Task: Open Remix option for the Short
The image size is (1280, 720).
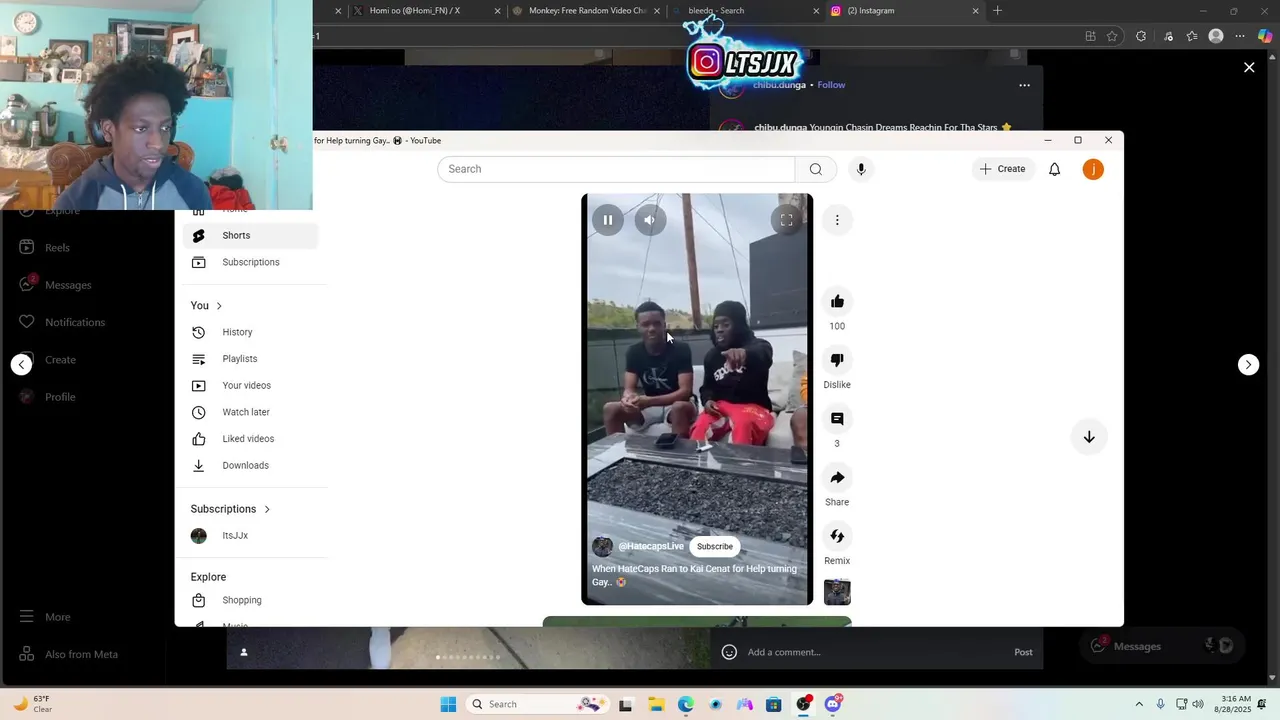Action: click(x=837, y=536)
